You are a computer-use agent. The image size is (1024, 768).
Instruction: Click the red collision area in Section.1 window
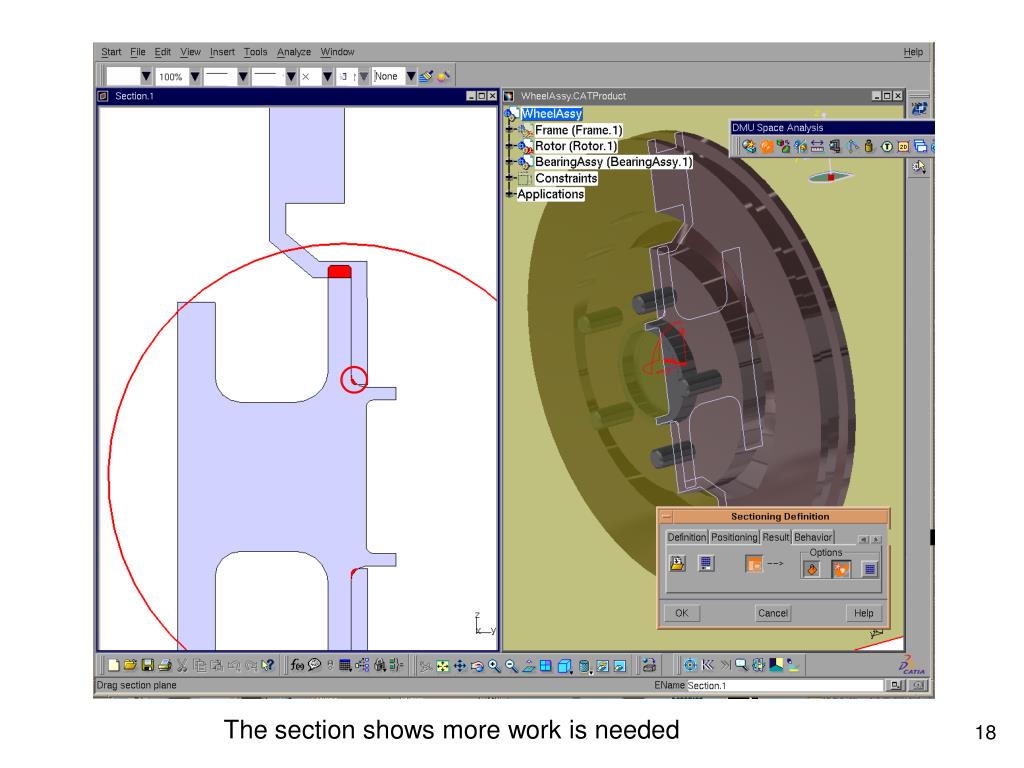340,271
